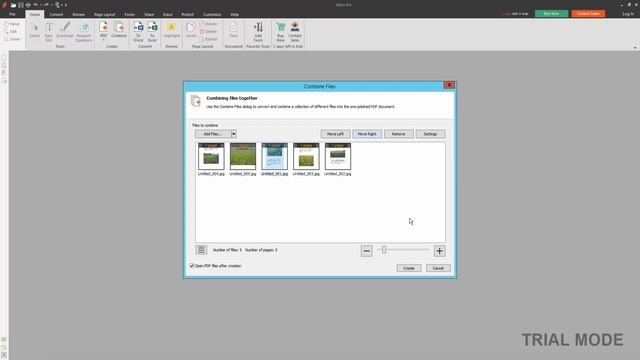Open the File menu
Viewport: 640px width, 360px height.
click(x=12, y=14)
